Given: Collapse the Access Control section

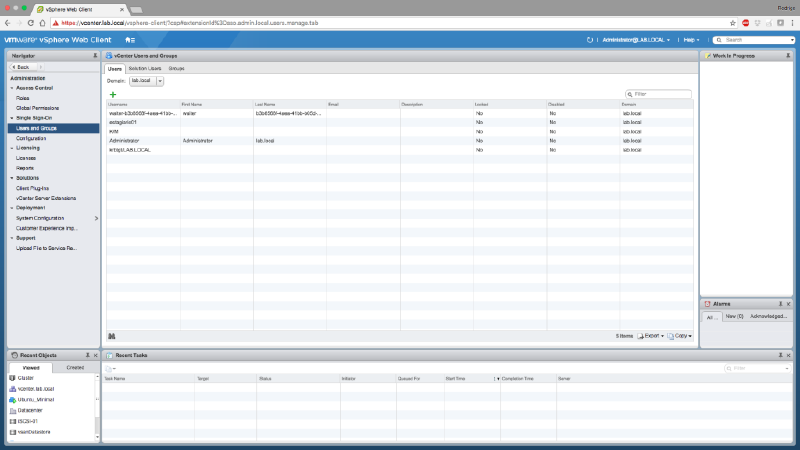Looking at the screenshot, I should [x=12, y=88].
